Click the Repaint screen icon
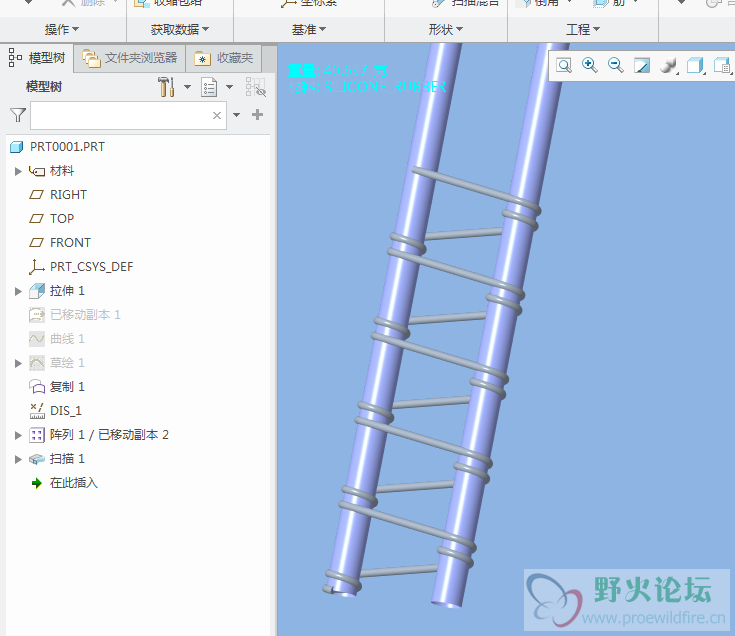Image resolution: width=735 pixels, height=636 pixels. pyautogui.click(x=642, y=65)
